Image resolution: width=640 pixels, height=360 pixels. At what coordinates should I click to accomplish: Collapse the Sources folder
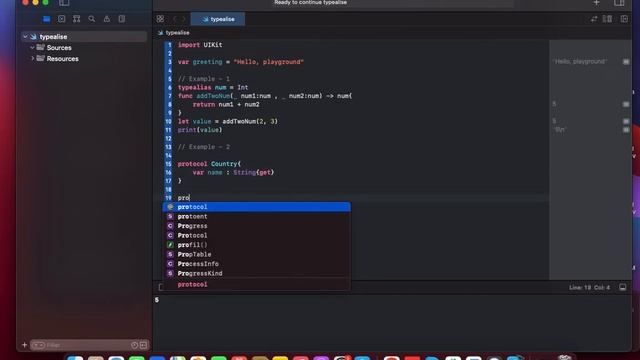click(32, 47)
